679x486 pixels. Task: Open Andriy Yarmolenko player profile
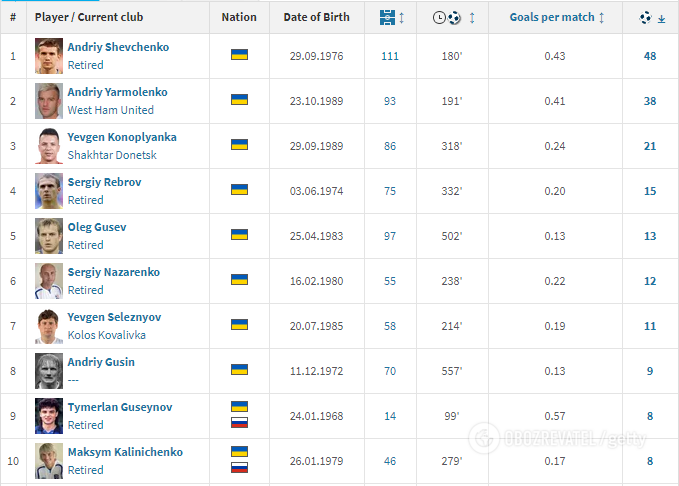pos(117,92)
